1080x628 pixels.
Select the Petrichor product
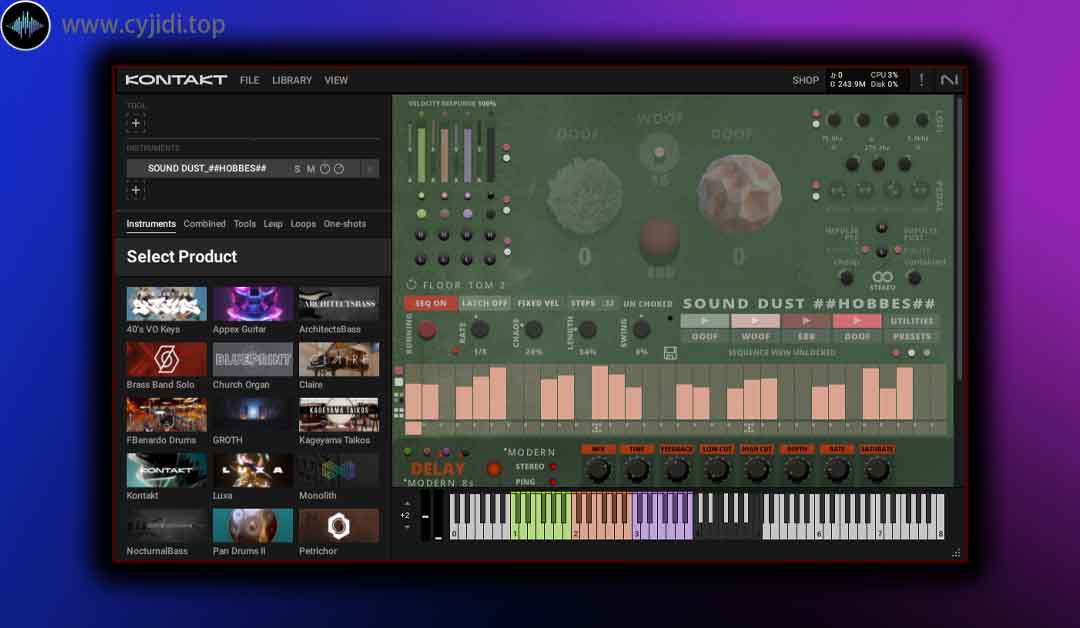(338, 532)
